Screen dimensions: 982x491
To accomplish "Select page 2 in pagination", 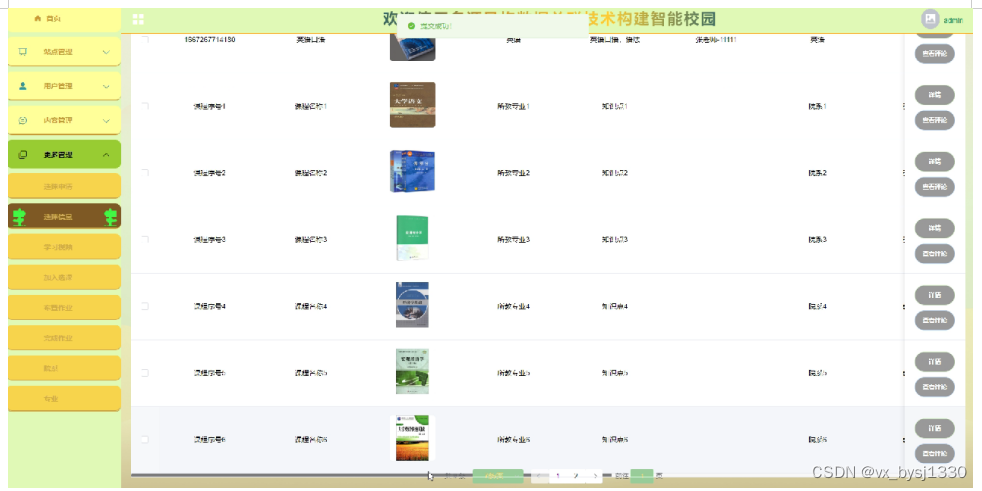I will coord(576,476).
